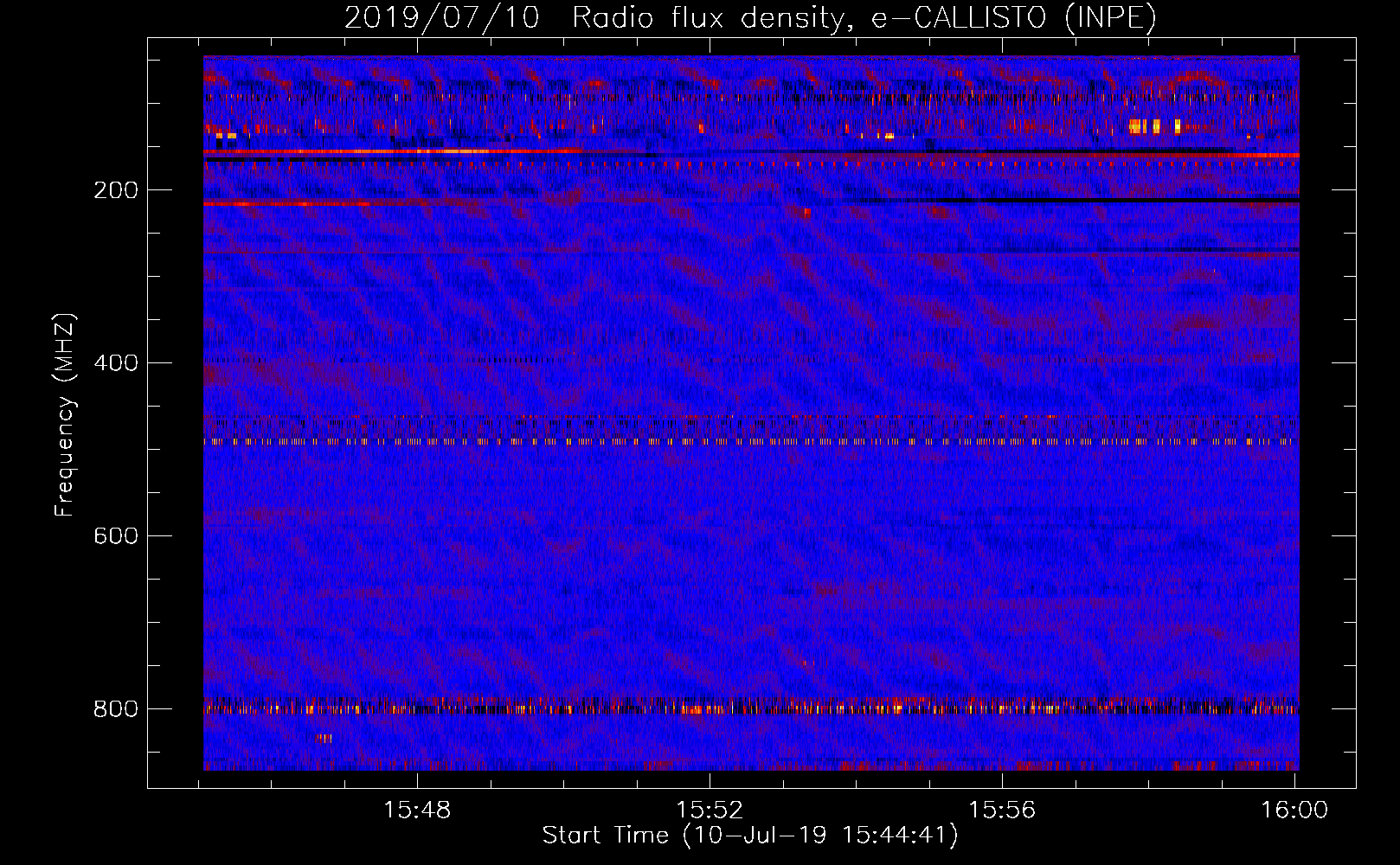Click the 200 frequency tick label

116,190
